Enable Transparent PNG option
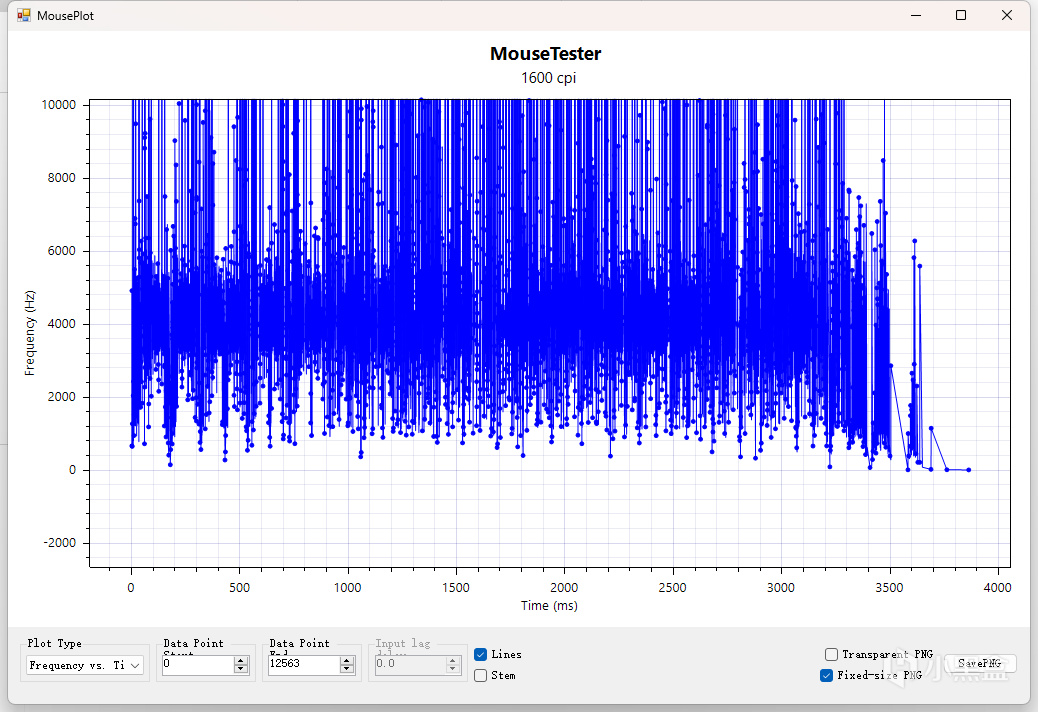The image size is (1038, 712). coord(831,654)
